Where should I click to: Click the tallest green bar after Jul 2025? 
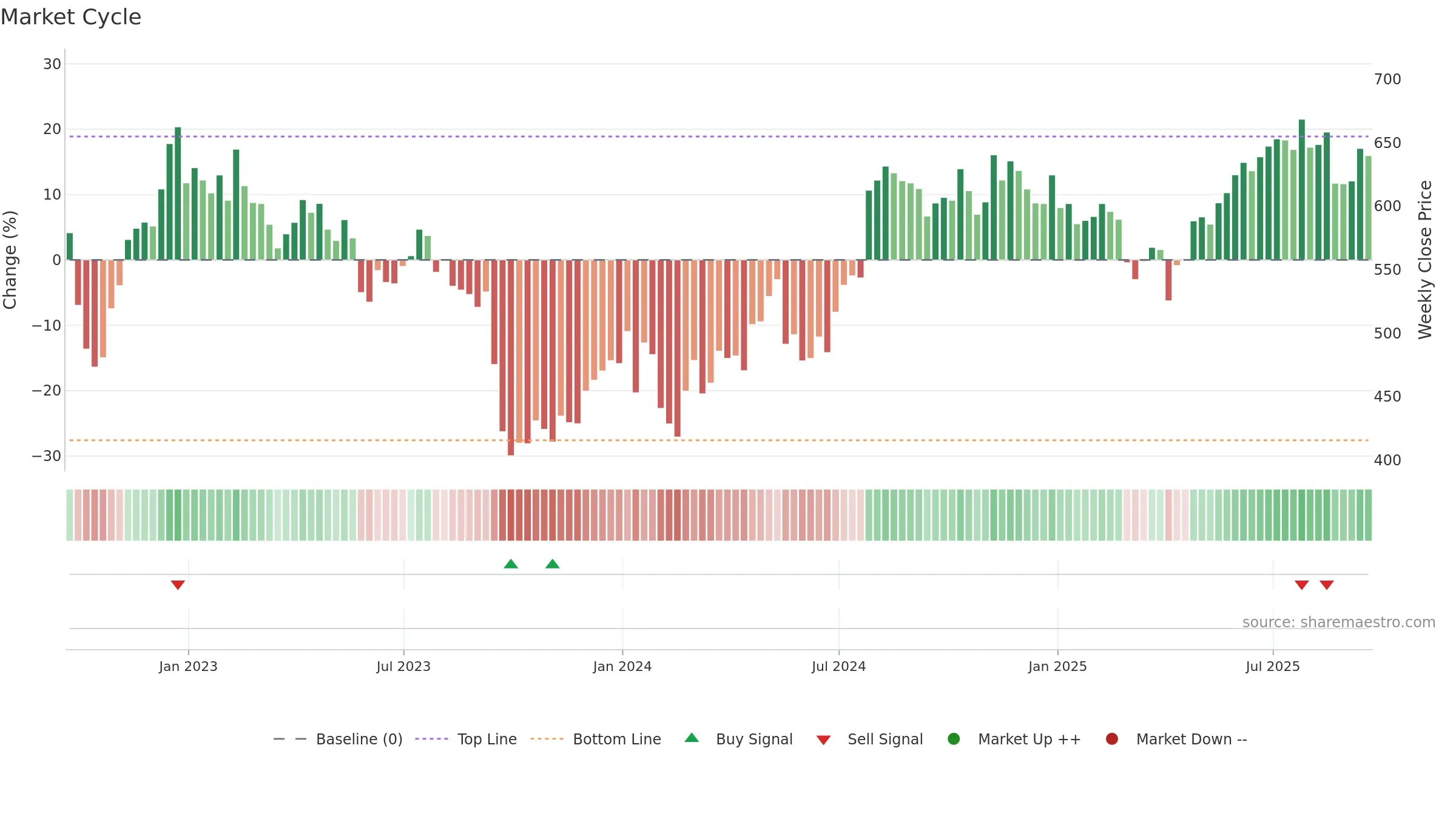pos(1302,190)
